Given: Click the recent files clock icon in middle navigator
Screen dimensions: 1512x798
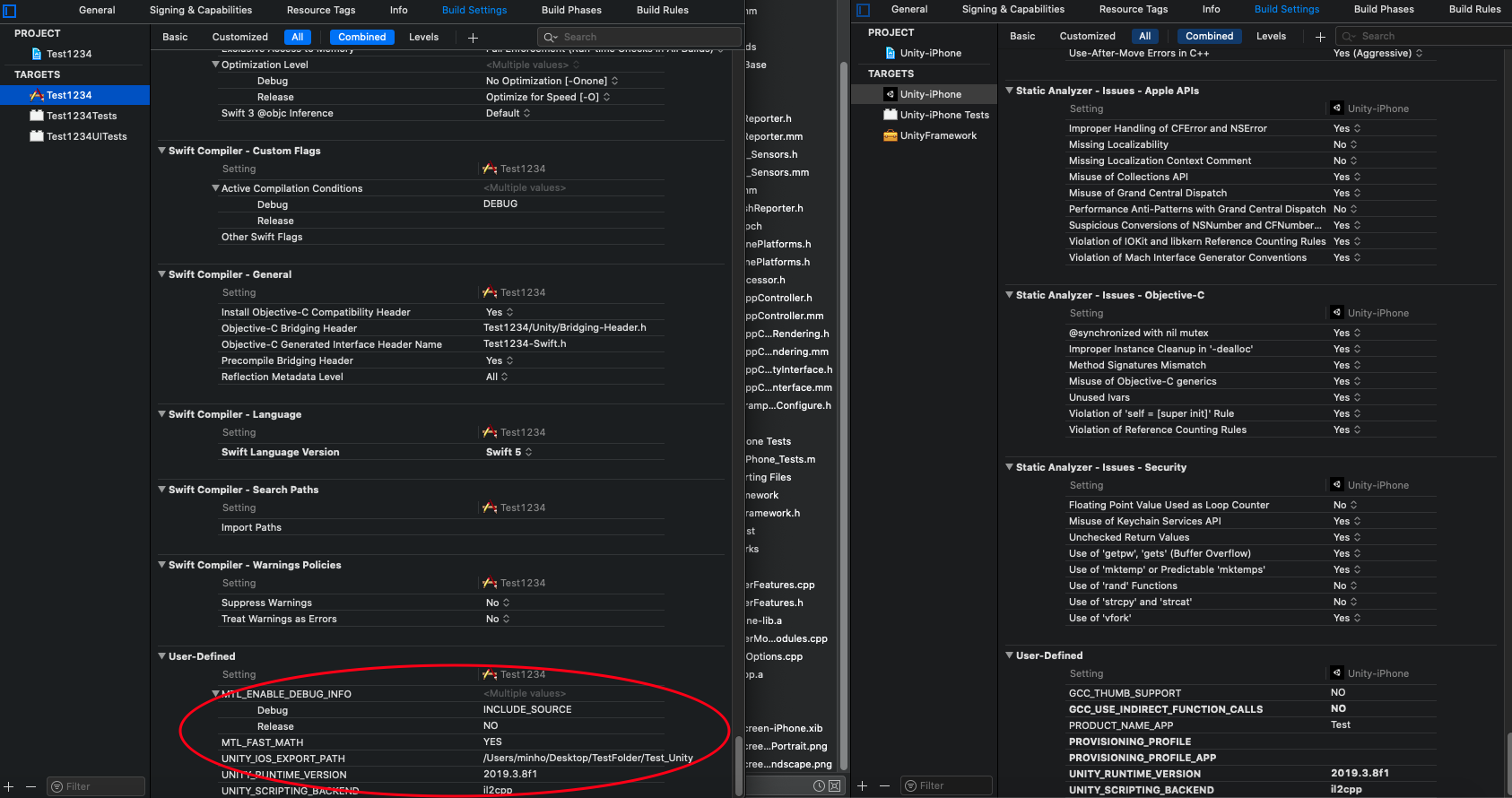Looking at the screenshot, I should point(819,785).
